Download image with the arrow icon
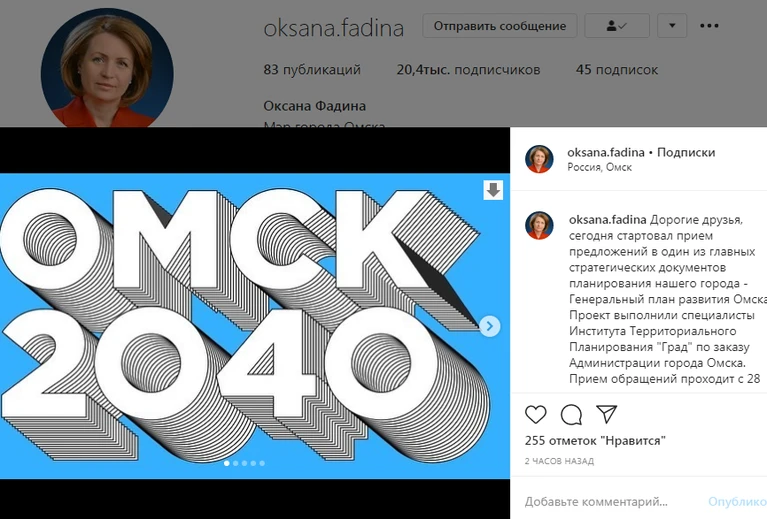This screenshot has height=519, width=767. pos(493,190)
